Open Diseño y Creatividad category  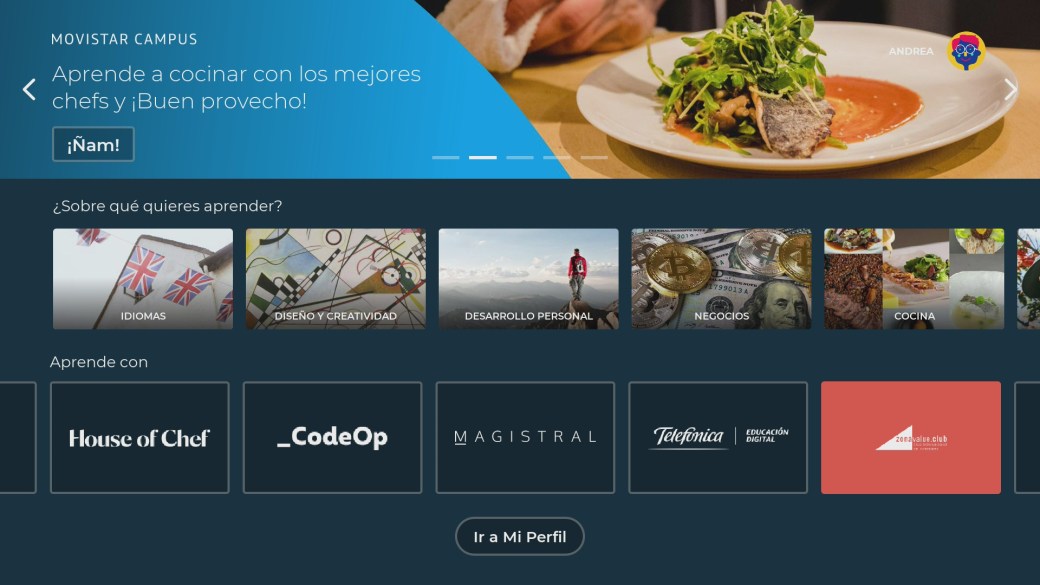pos(336,279)
